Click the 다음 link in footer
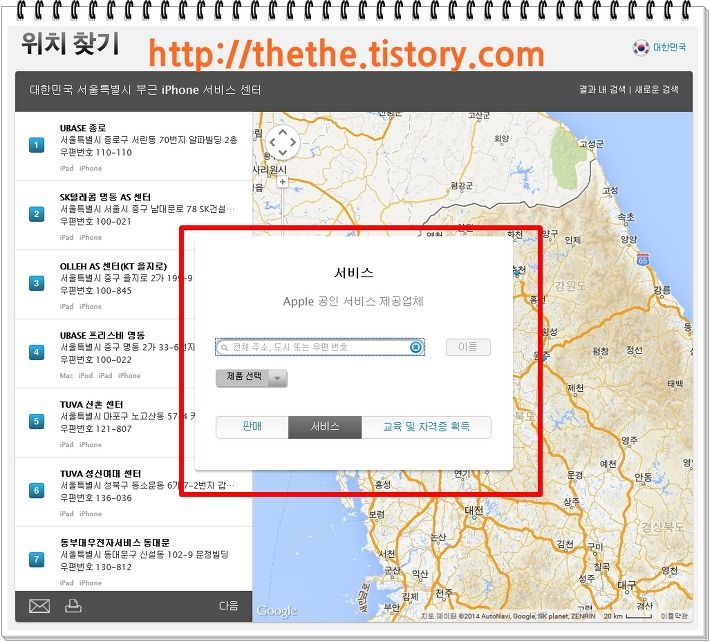 [x=229, y=606]
